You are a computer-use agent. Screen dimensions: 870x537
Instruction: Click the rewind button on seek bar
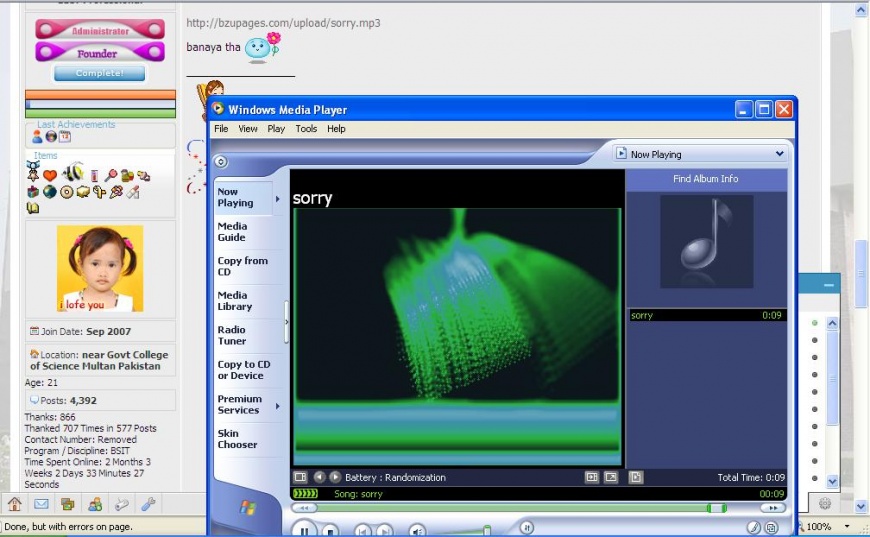point(304,508)
